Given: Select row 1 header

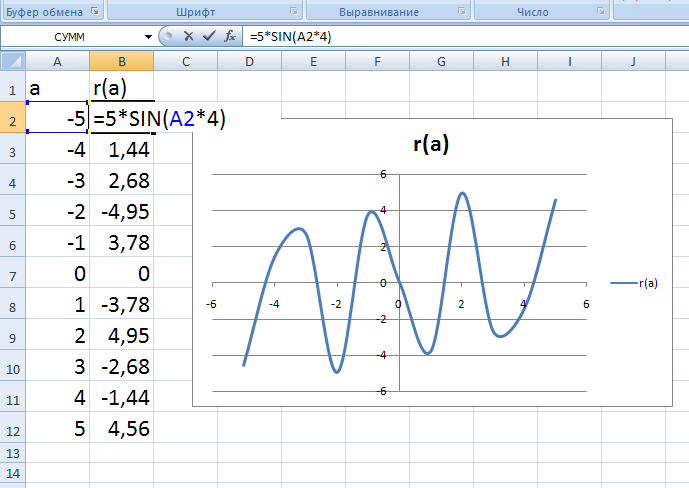Looking at the screenshot, I should 13,87.
